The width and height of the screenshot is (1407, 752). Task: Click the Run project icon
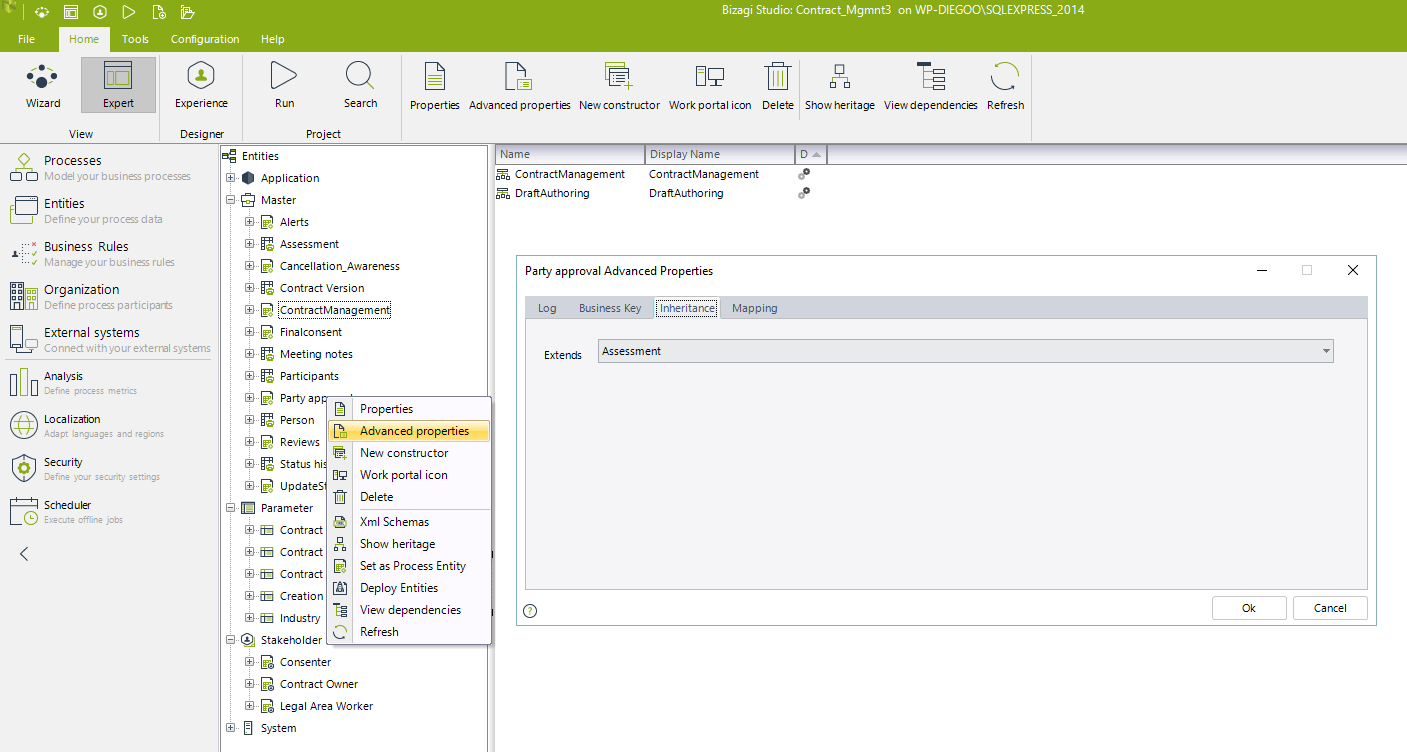tap(284, 85)
